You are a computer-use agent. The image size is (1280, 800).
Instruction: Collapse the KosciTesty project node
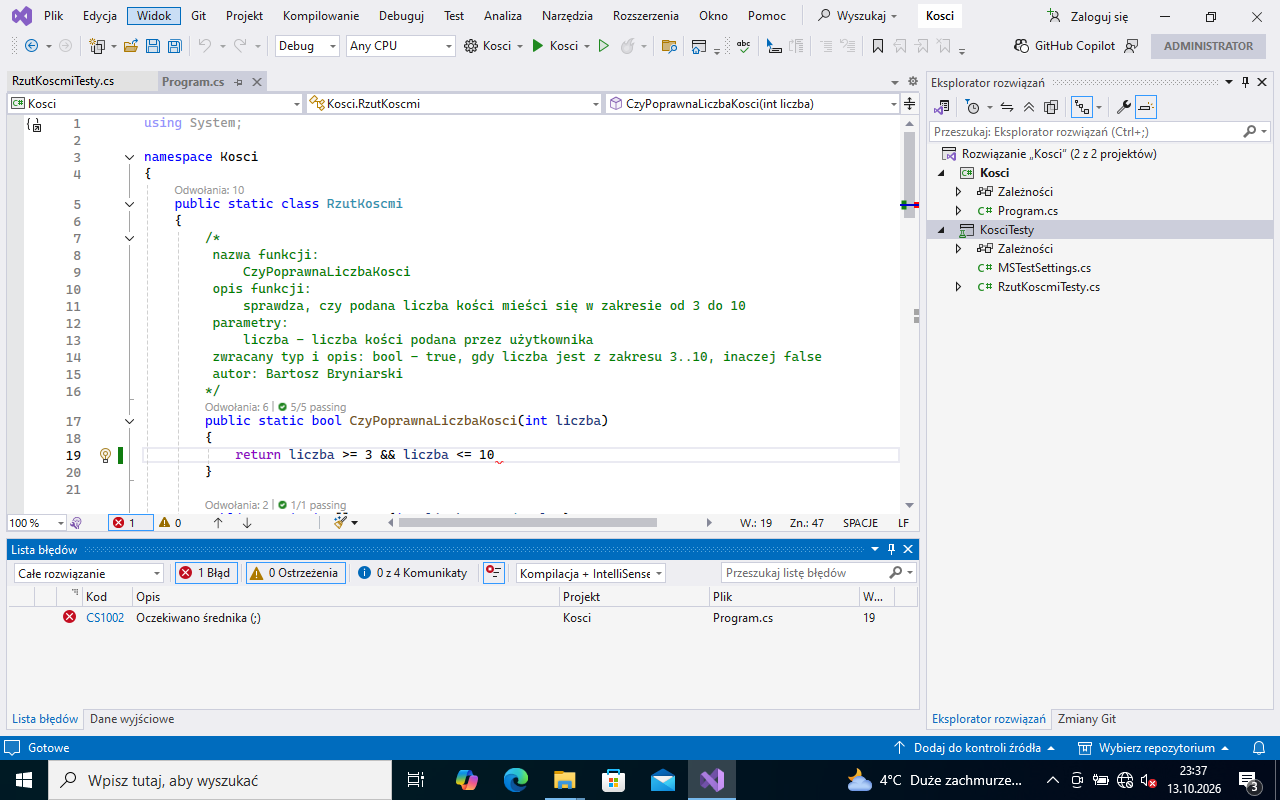(940, 230)
